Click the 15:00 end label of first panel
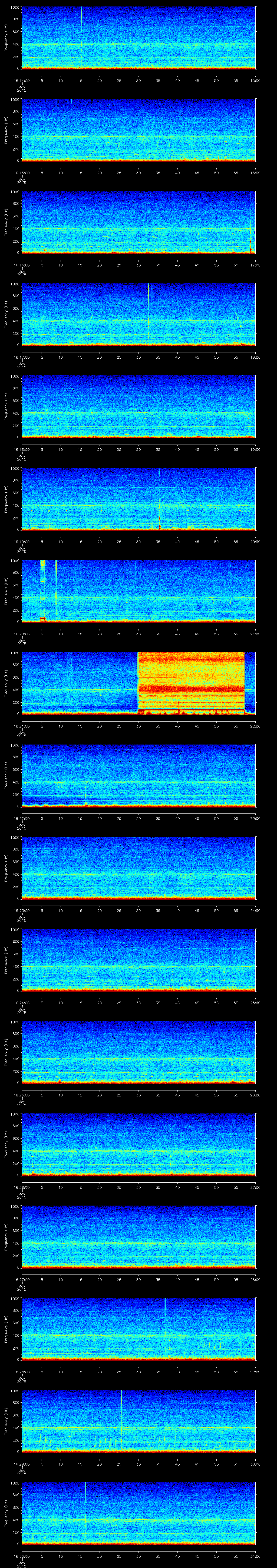277x1568 pixels. (256, 80)
